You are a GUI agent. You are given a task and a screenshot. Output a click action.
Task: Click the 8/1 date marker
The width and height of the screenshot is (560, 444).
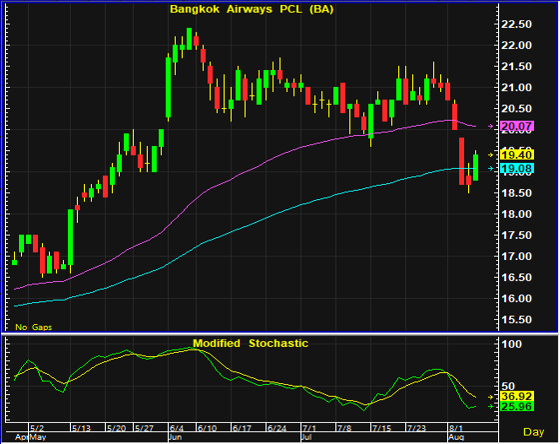pos(456,428)
